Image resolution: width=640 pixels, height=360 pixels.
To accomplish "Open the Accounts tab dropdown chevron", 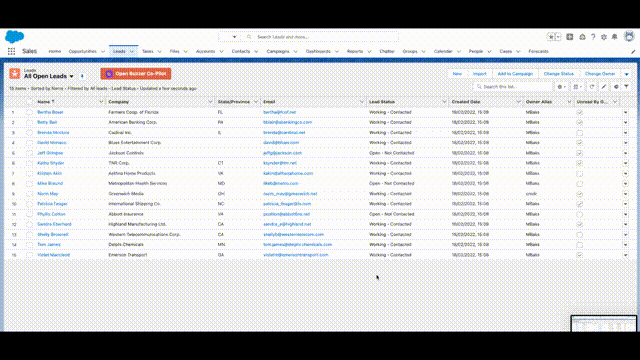I will pos(221,51).
